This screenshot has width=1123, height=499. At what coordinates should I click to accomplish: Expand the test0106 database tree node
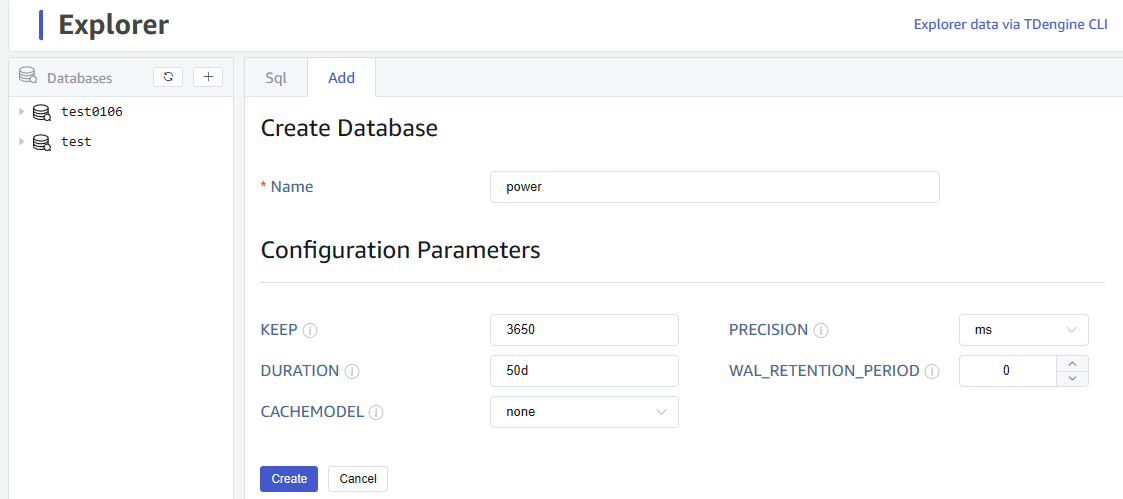coord(21,112)
